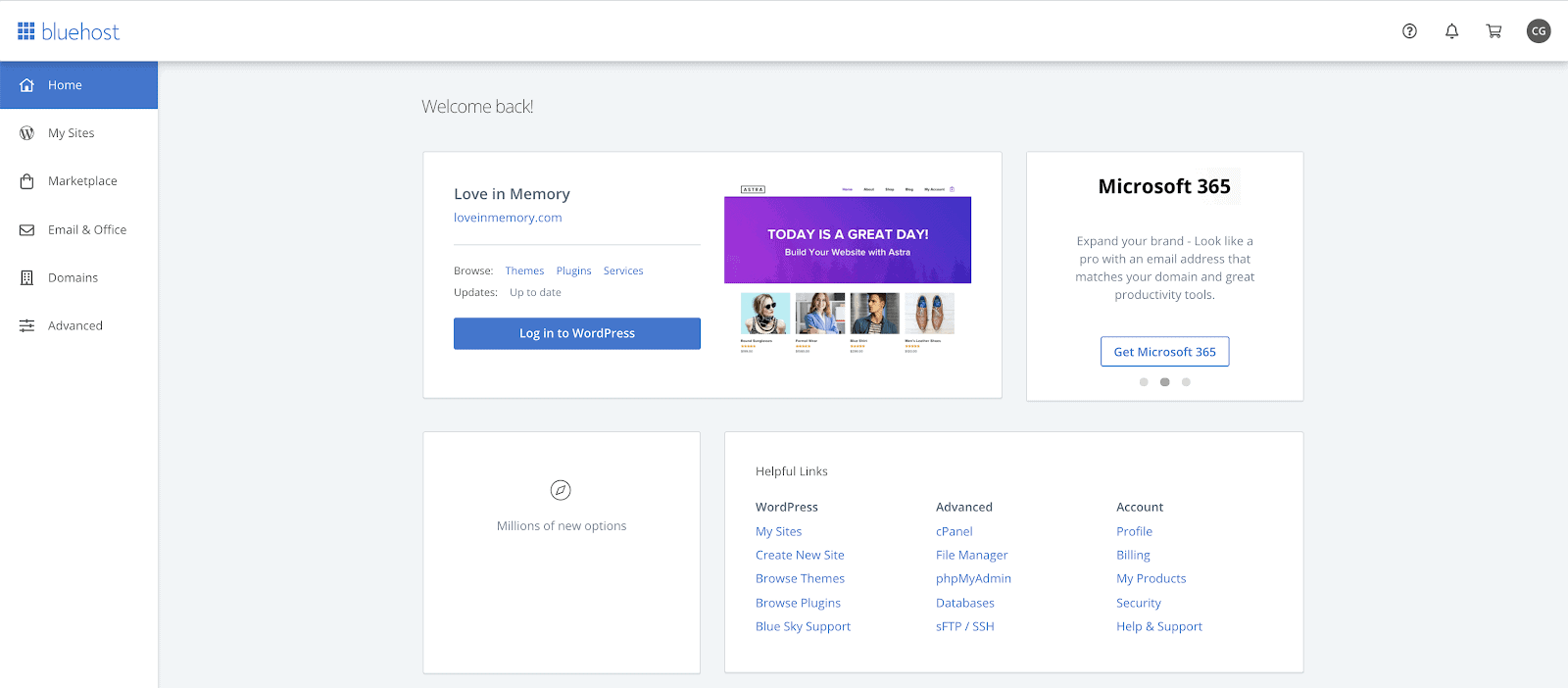Open the CG account avatar
This screenshot has width=1568, height=688.
coord(1539,31)
